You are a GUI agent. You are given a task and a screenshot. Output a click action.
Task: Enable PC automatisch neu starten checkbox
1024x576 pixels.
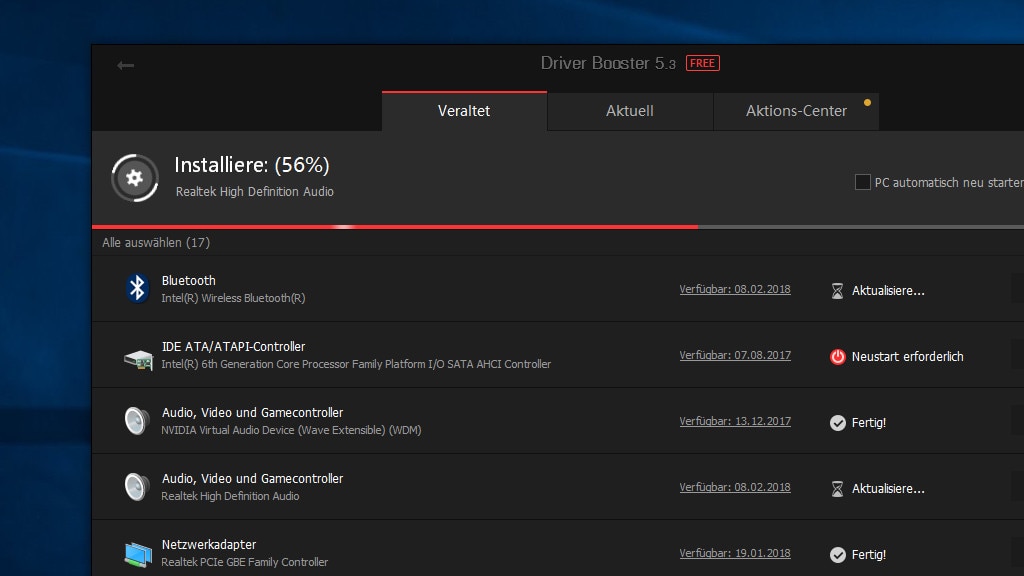862,182
